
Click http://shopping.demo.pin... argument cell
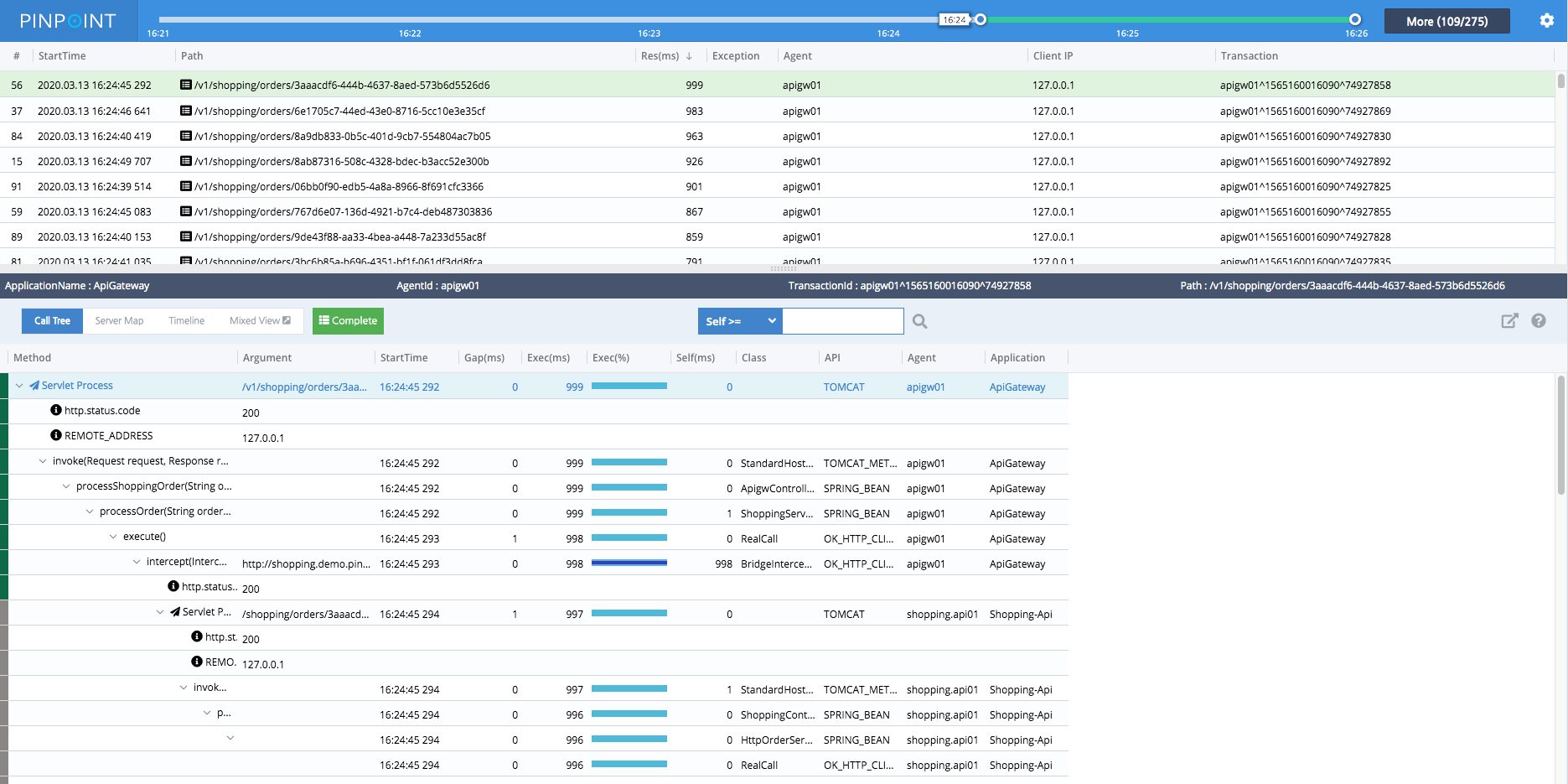tap(306, 563)
